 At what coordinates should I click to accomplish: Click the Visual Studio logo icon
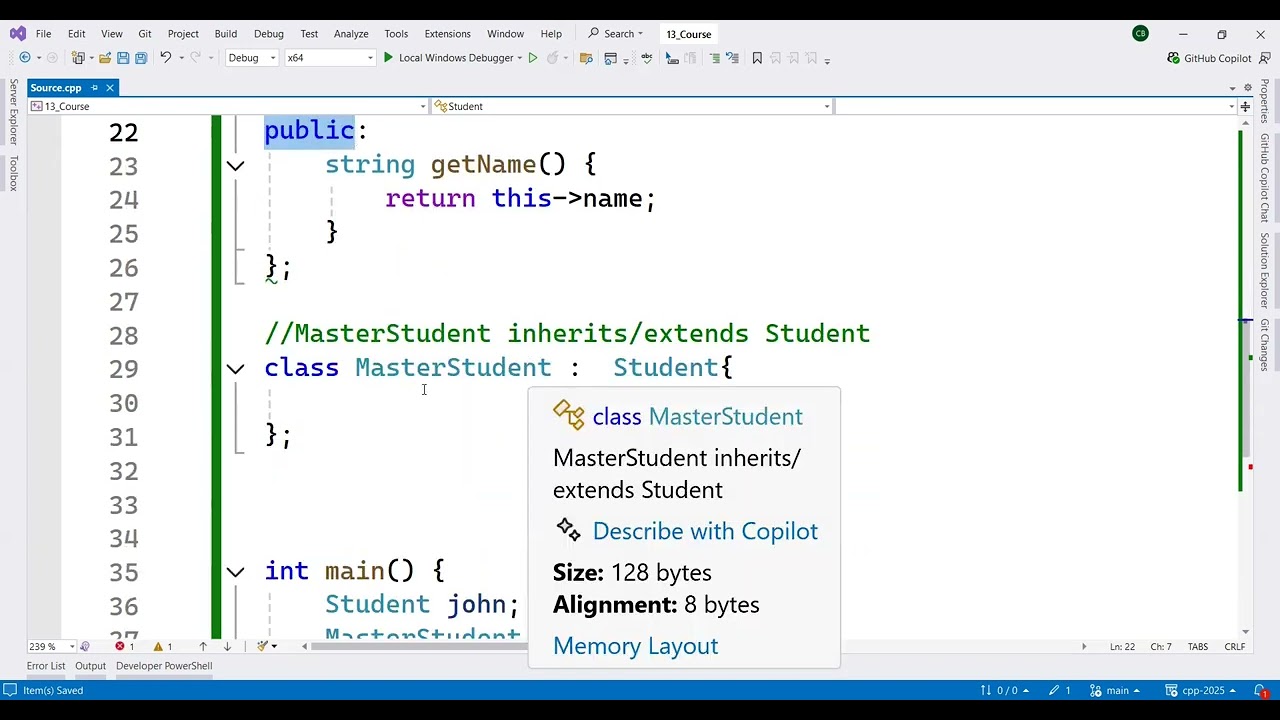(17, 34)
